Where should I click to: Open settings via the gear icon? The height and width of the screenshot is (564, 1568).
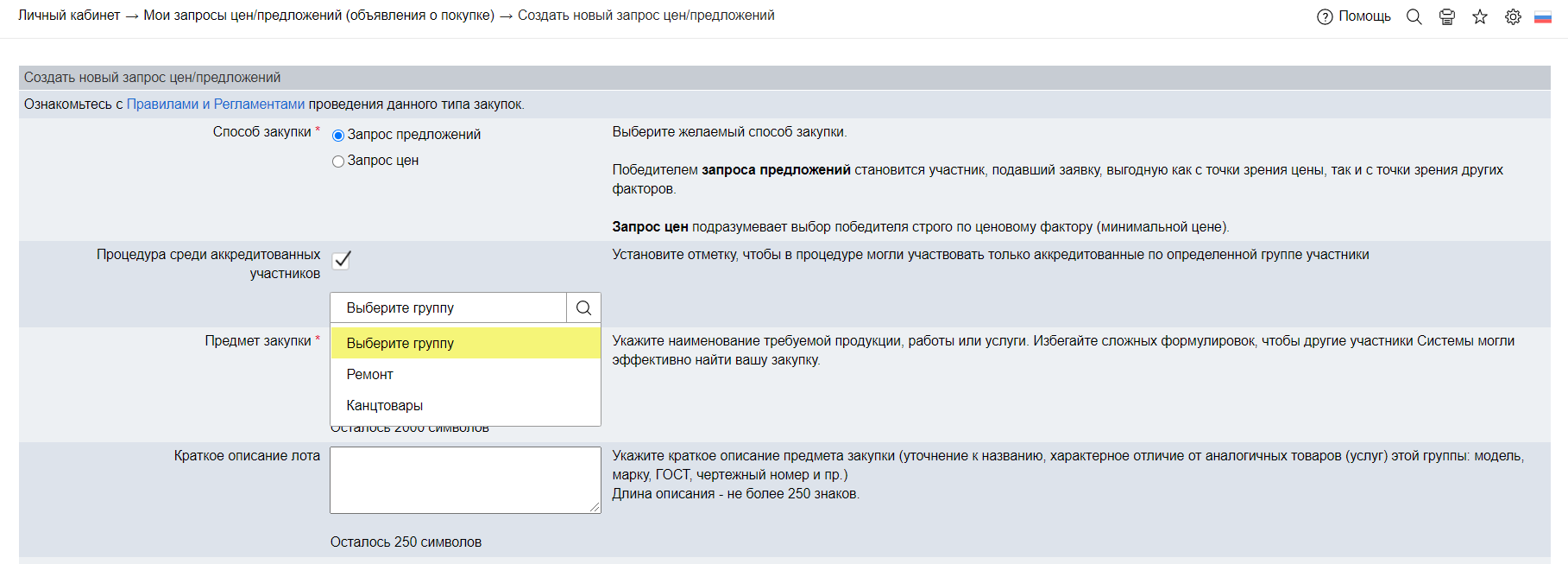pyautogui.click(x=1513, y=16)
